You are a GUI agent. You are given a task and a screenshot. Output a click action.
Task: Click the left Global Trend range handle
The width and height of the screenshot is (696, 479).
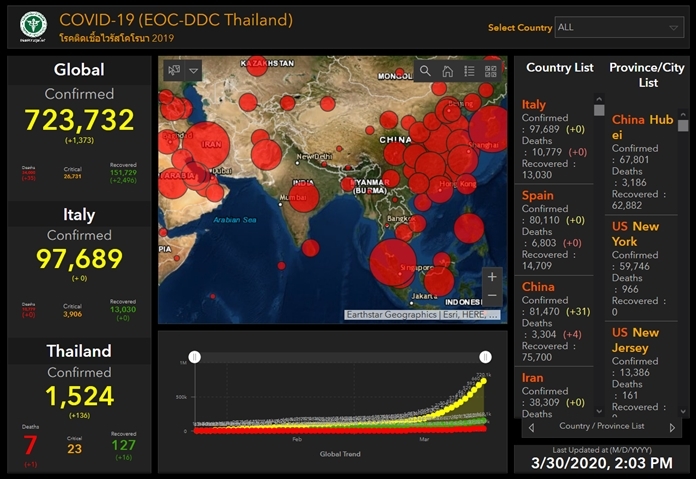(x=195, y=357)
